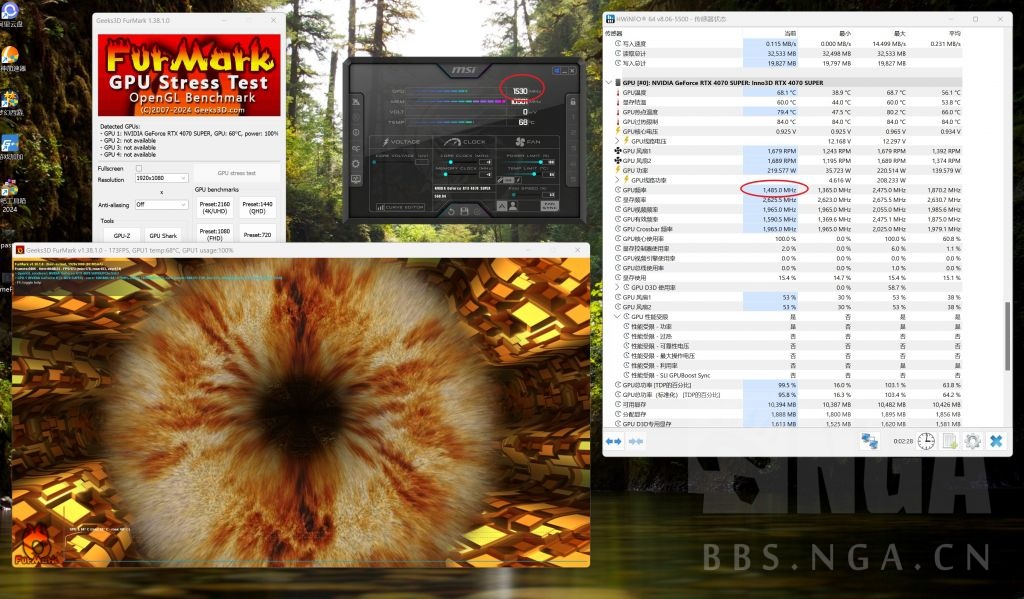
Task: Click the GPU-Z tool button
Action: pos(121,235)
